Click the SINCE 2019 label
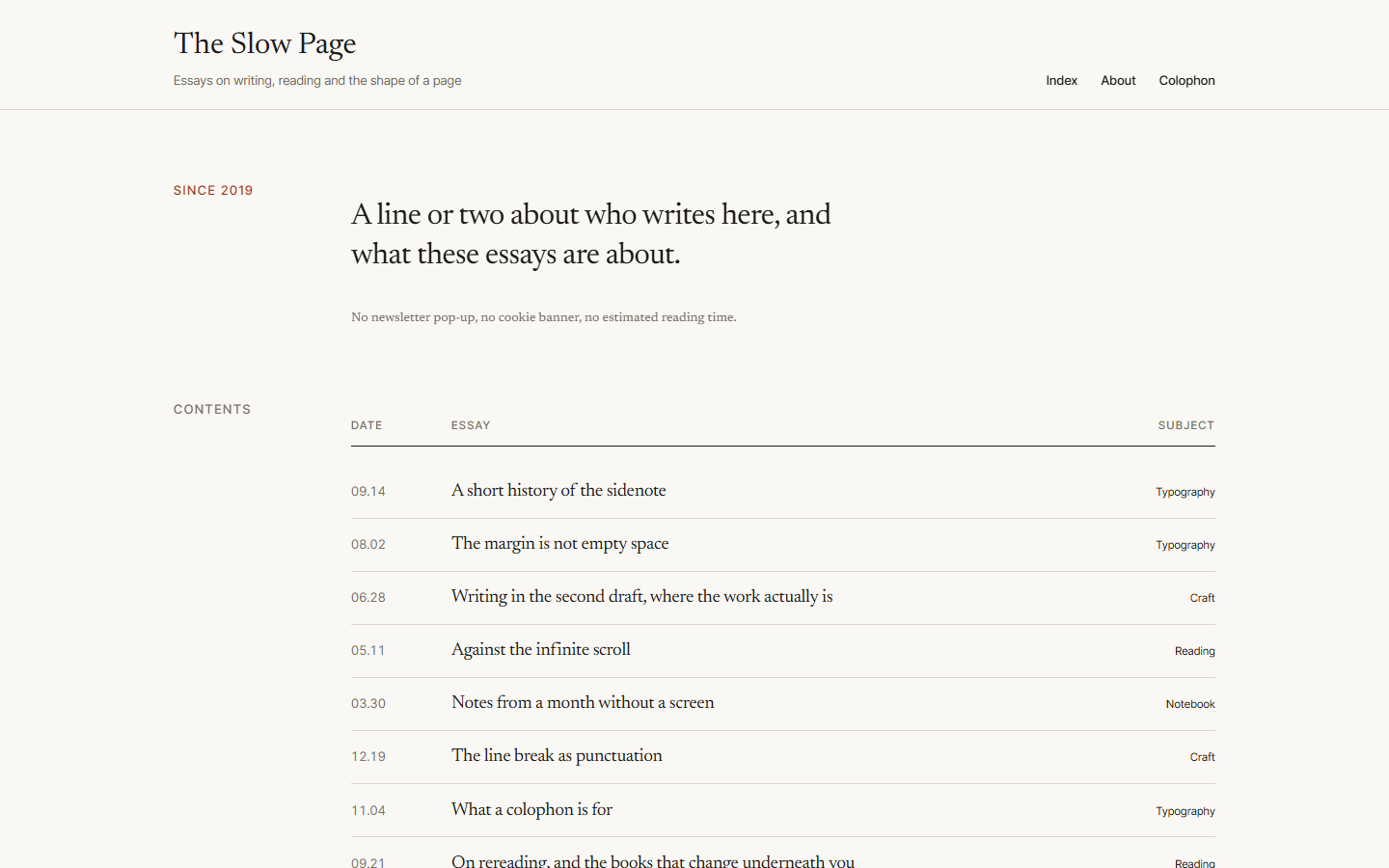 click(x=213, y=190)
